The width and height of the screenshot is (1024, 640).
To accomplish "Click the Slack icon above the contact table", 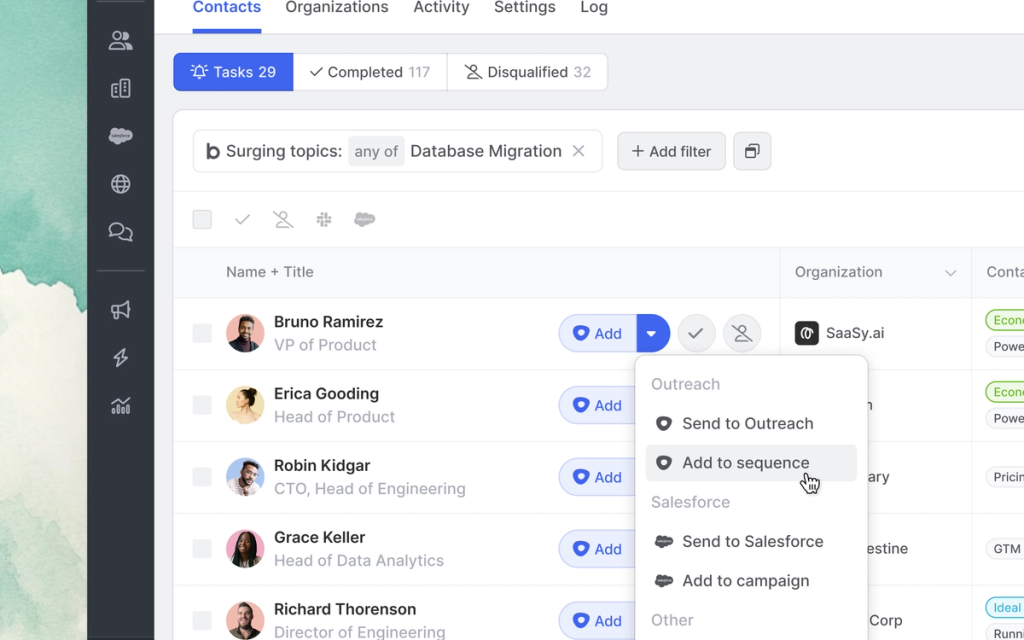I will [323, 219].
